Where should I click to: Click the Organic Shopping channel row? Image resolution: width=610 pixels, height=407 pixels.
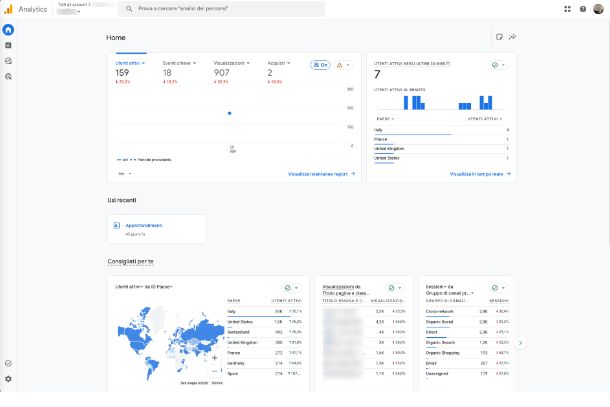[467, 353]
